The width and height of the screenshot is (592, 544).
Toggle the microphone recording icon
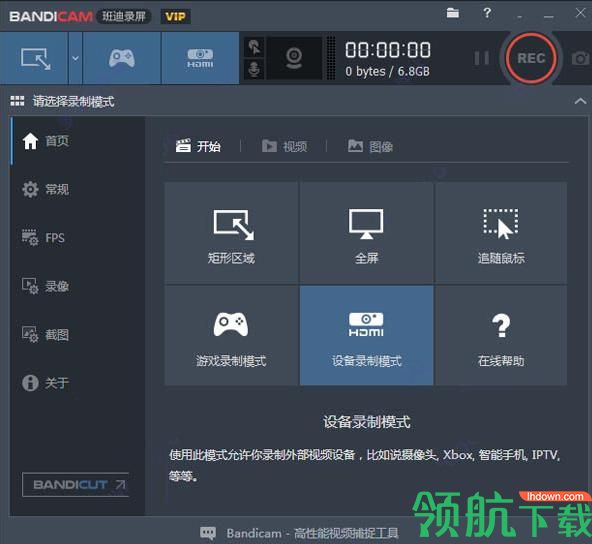coord(254,69)
